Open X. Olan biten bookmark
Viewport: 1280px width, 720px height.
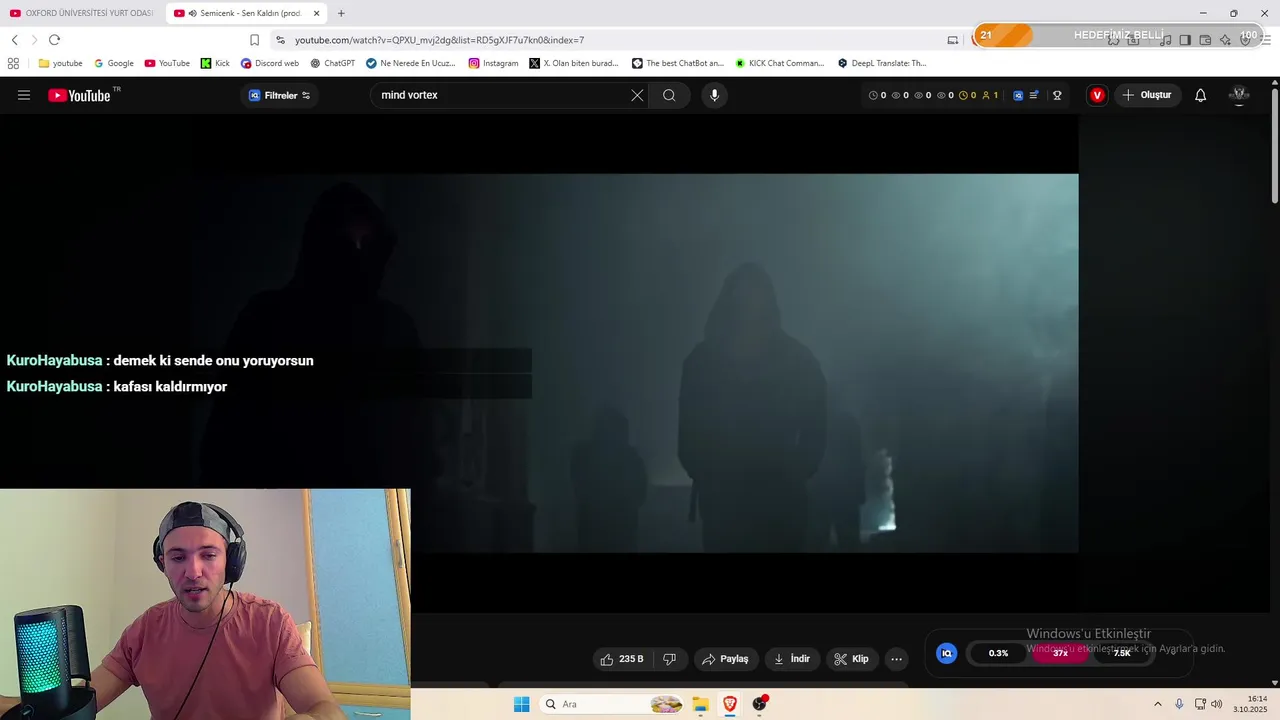[574, 63]
